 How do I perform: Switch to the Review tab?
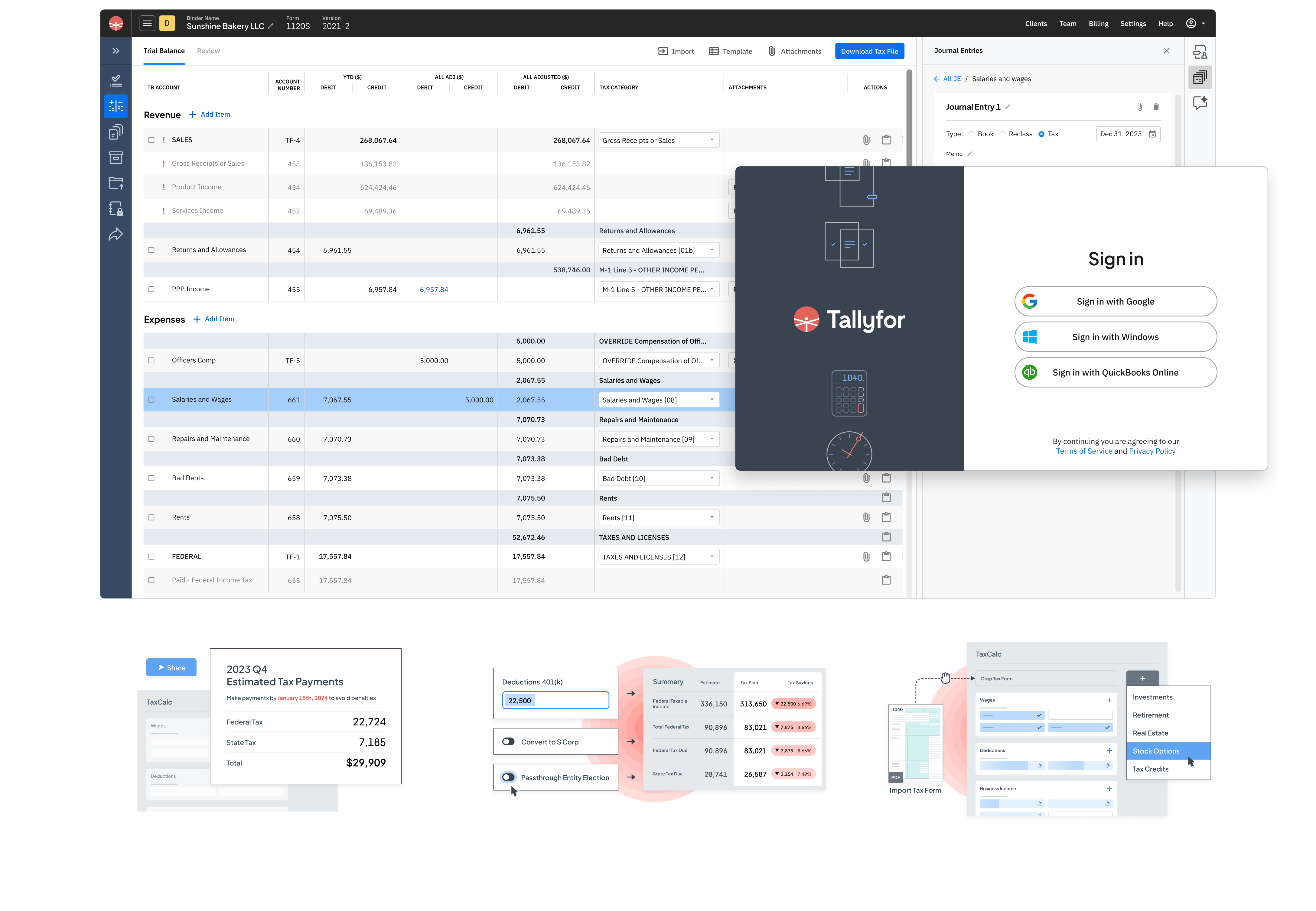[x=208, y=51]
